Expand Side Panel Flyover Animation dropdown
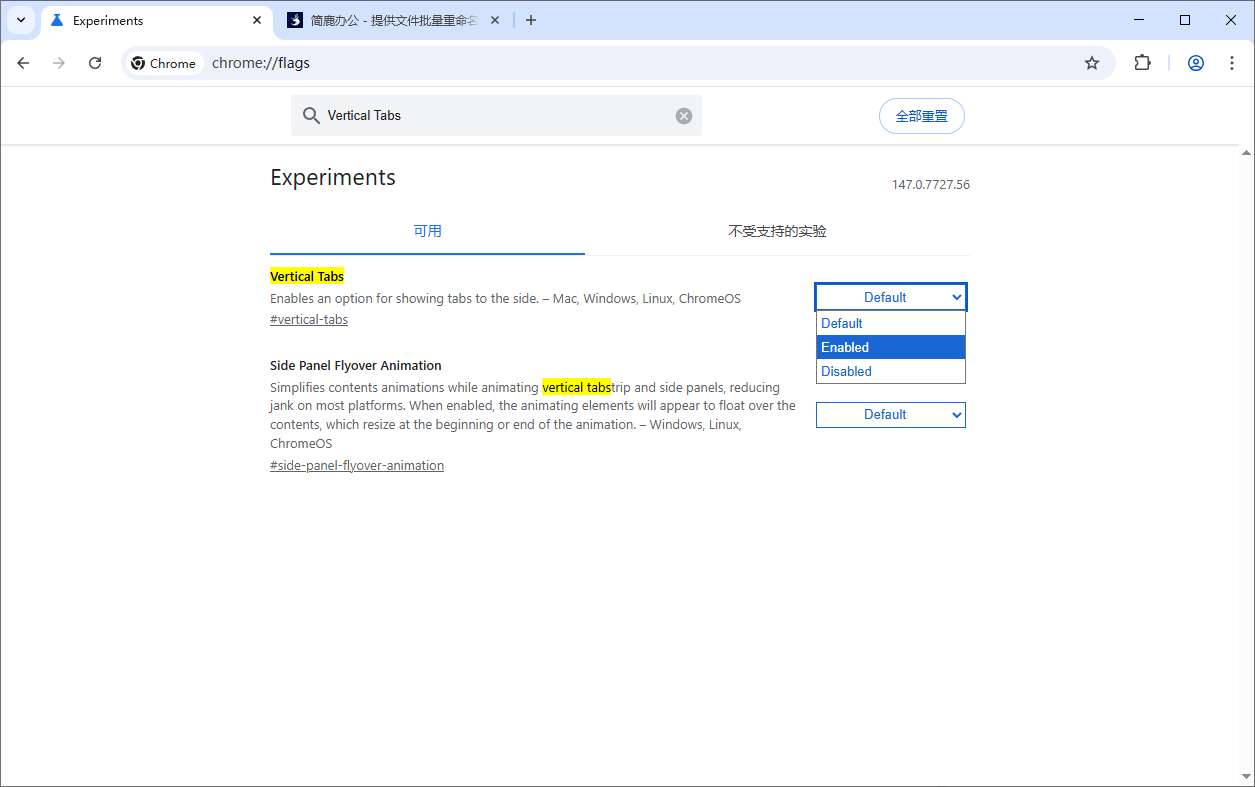The width and height of the screenshot is (1255, 787). 890,414
